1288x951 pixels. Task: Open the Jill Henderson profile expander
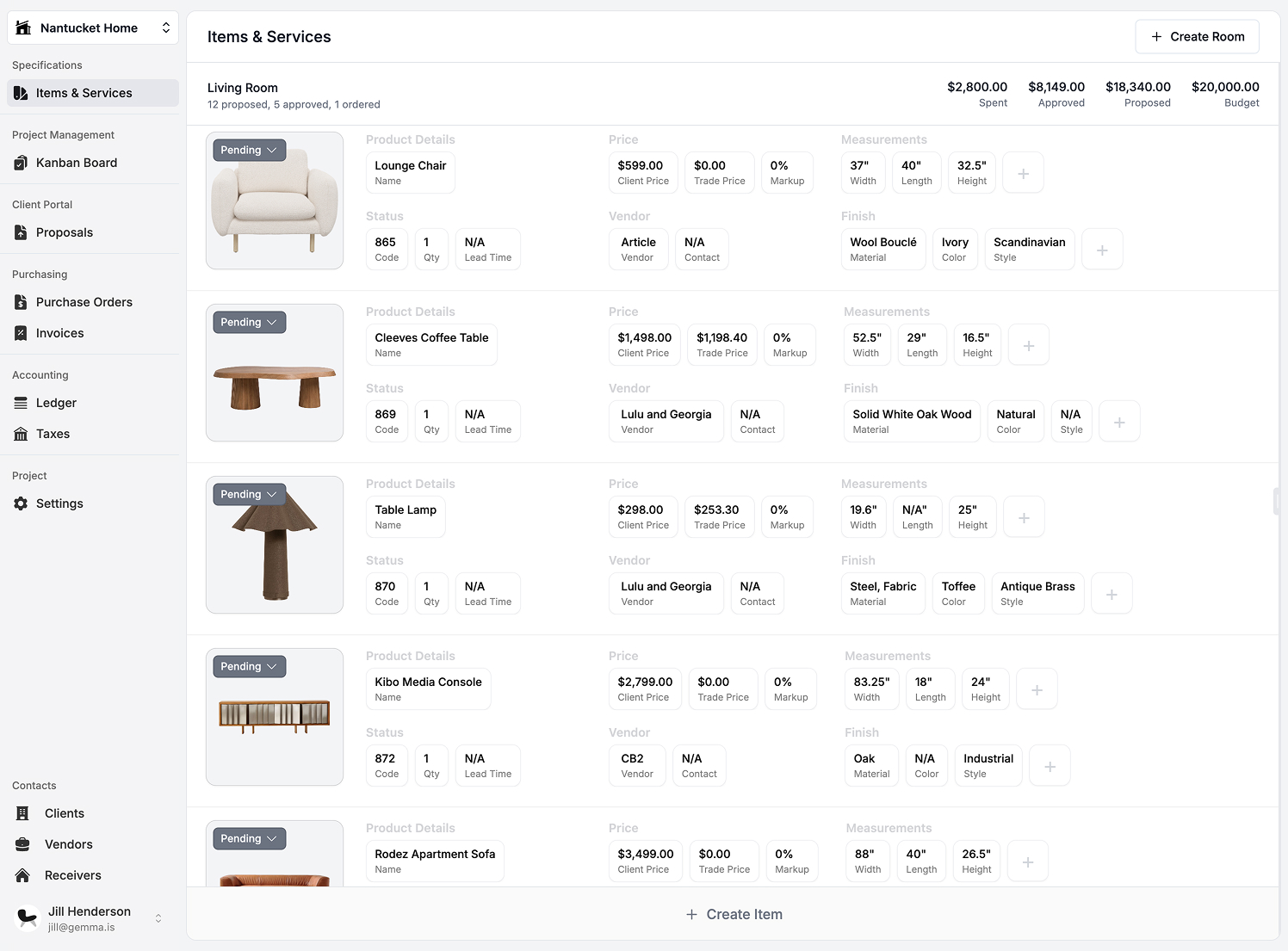(x=158, y=918)
